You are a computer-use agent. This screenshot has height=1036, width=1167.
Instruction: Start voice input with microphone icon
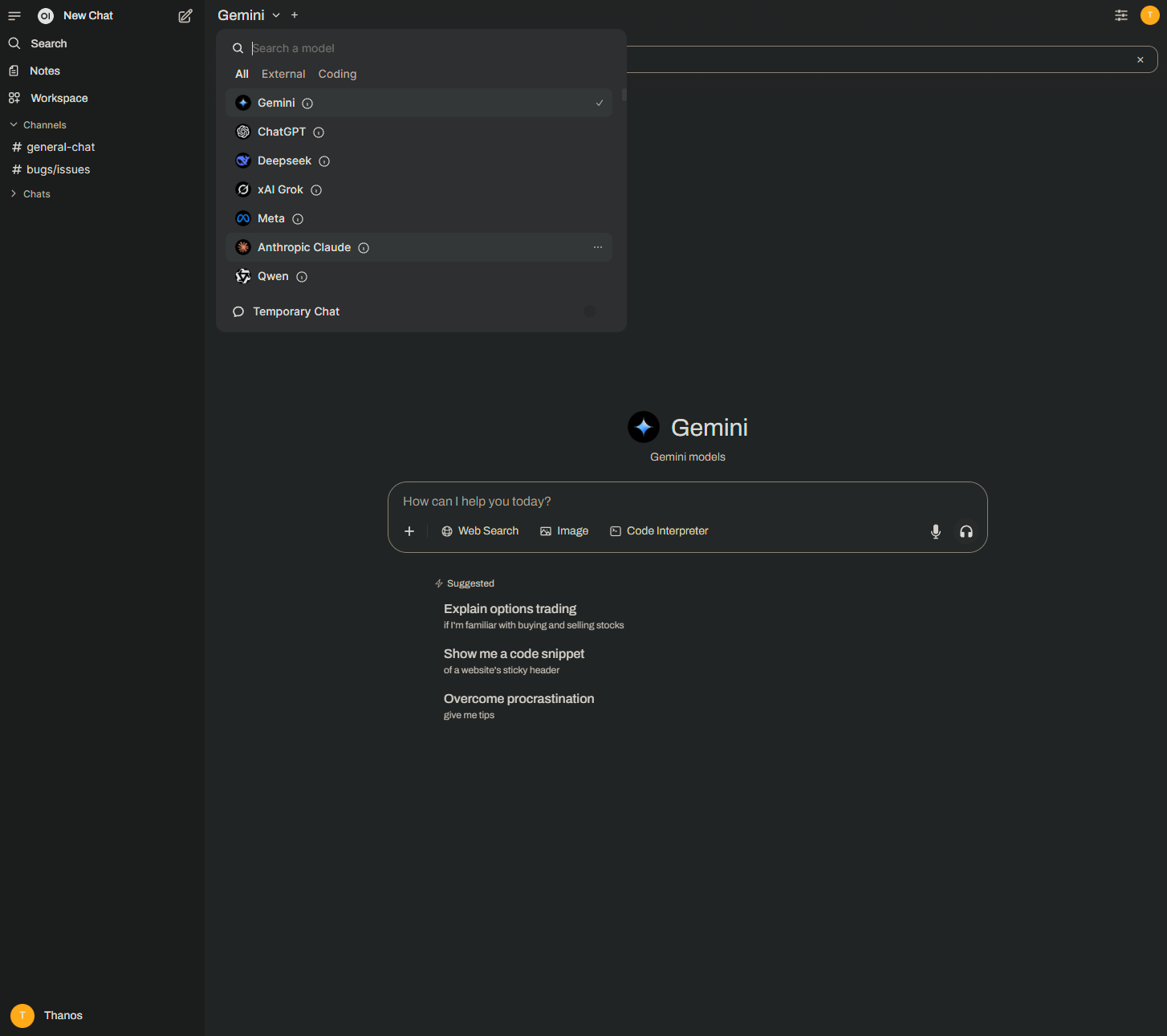[935, 531]
